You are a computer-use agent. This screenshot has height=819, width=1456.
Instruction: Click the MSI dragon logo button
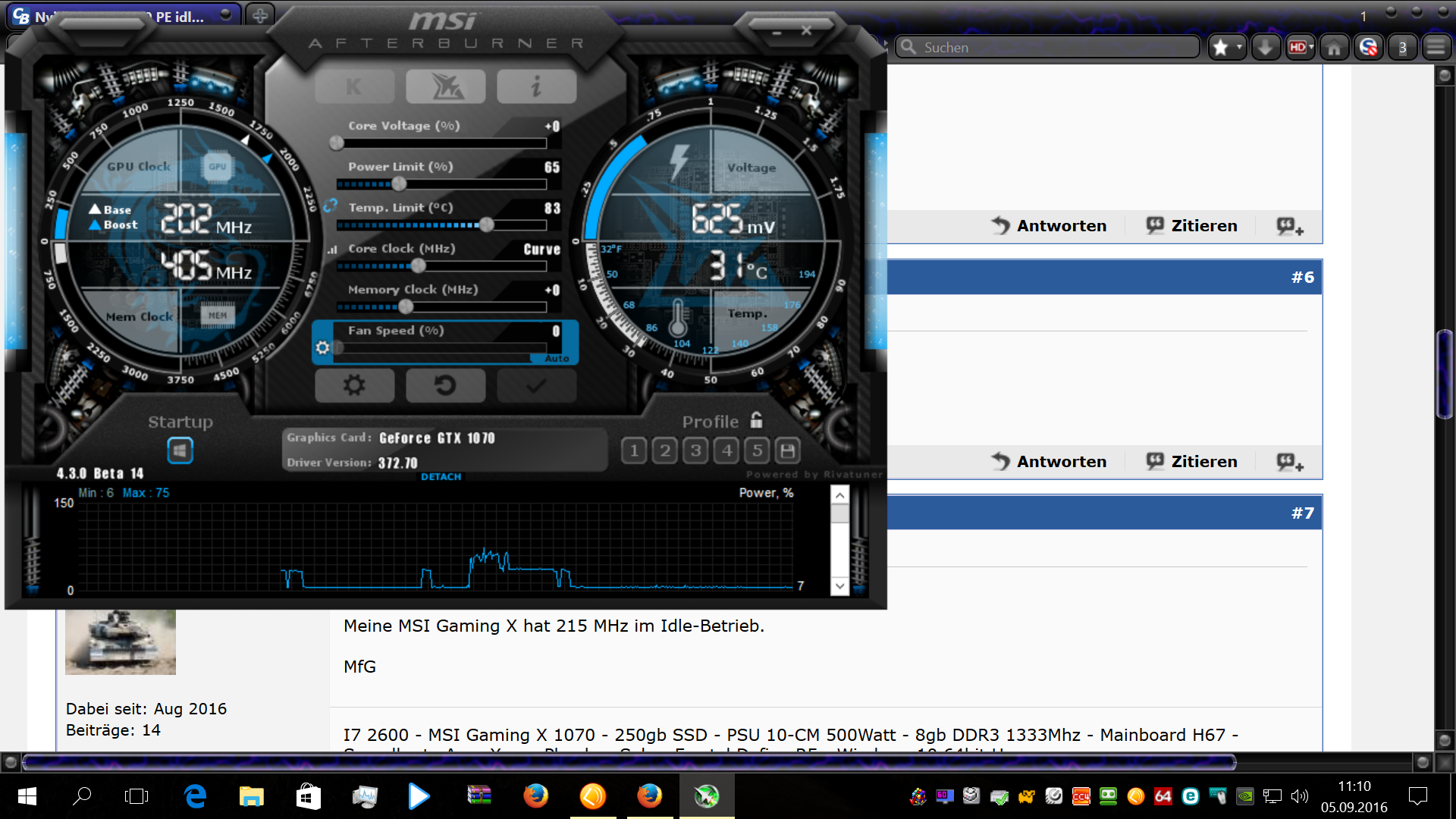[x=445, y=86]
